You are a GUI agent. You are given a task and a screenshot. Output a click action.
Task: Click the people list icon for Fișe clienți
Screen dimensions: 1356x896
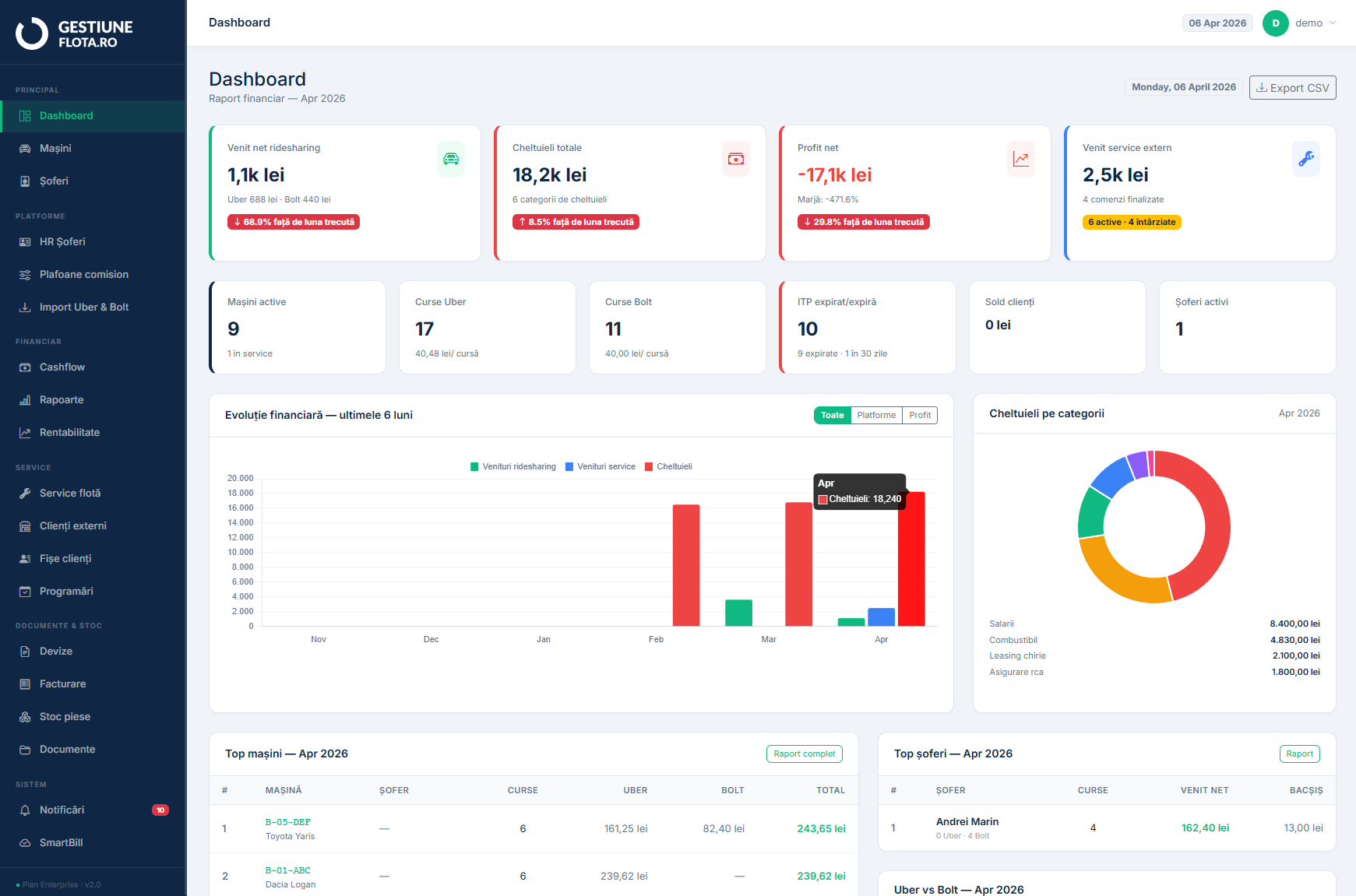click(25, 559)
